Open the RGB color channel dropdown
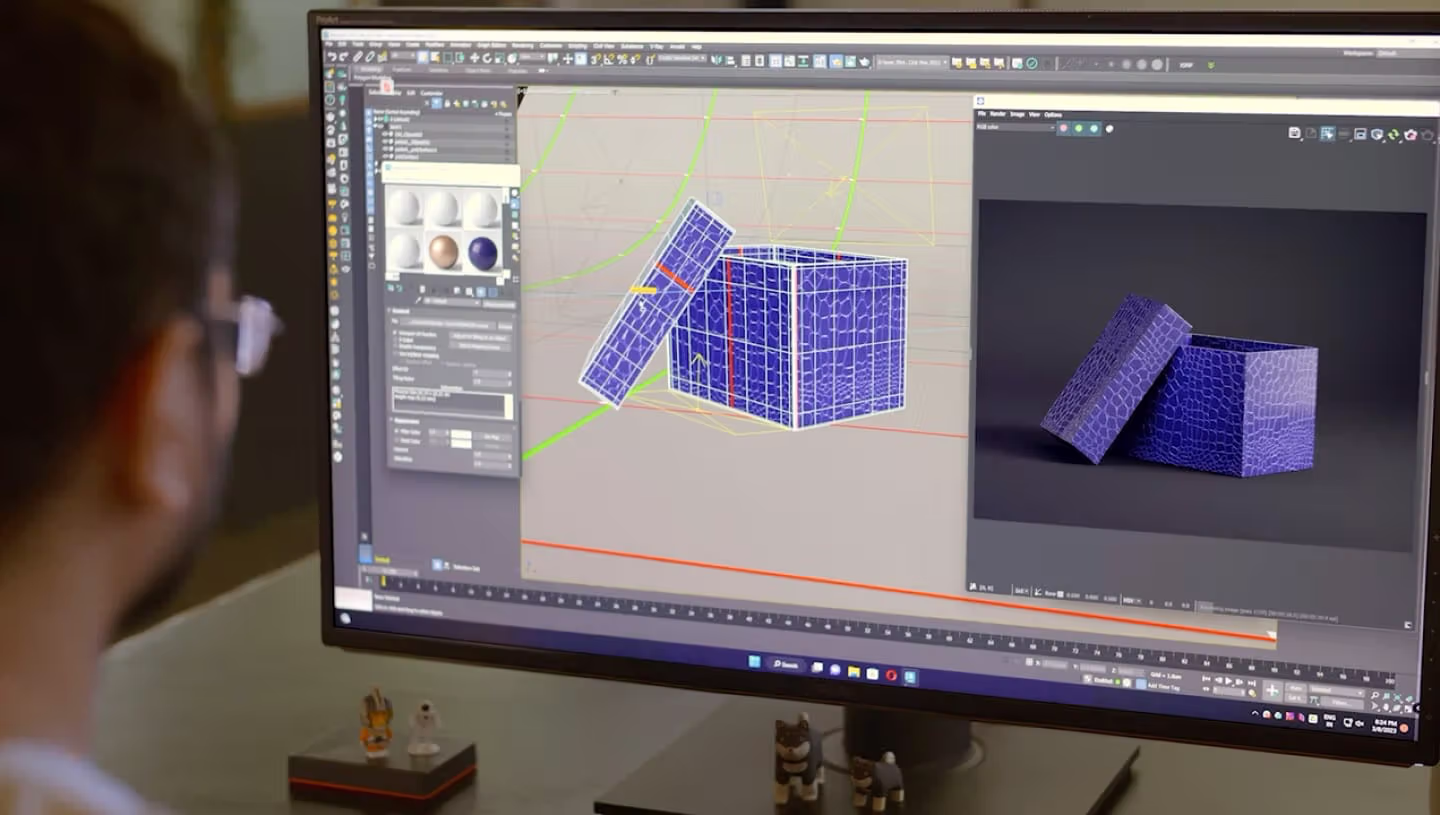 pos(1016,127)
